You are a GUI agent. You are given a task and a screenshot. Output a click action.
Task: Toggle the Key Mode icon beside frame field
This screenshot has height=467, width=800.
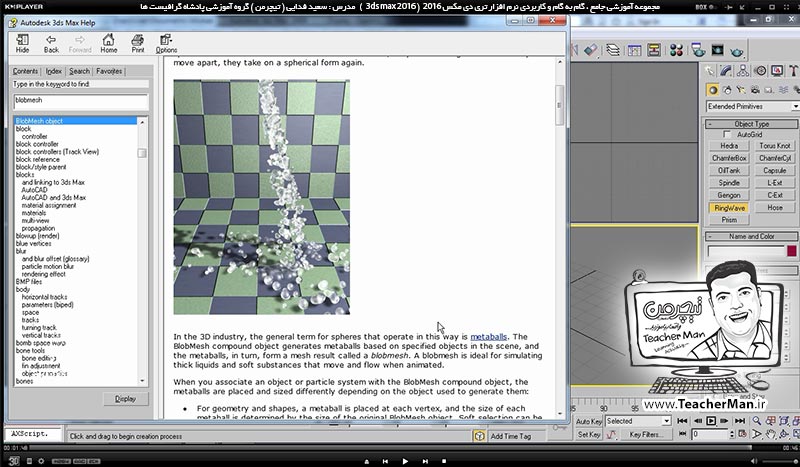(683, 434)
